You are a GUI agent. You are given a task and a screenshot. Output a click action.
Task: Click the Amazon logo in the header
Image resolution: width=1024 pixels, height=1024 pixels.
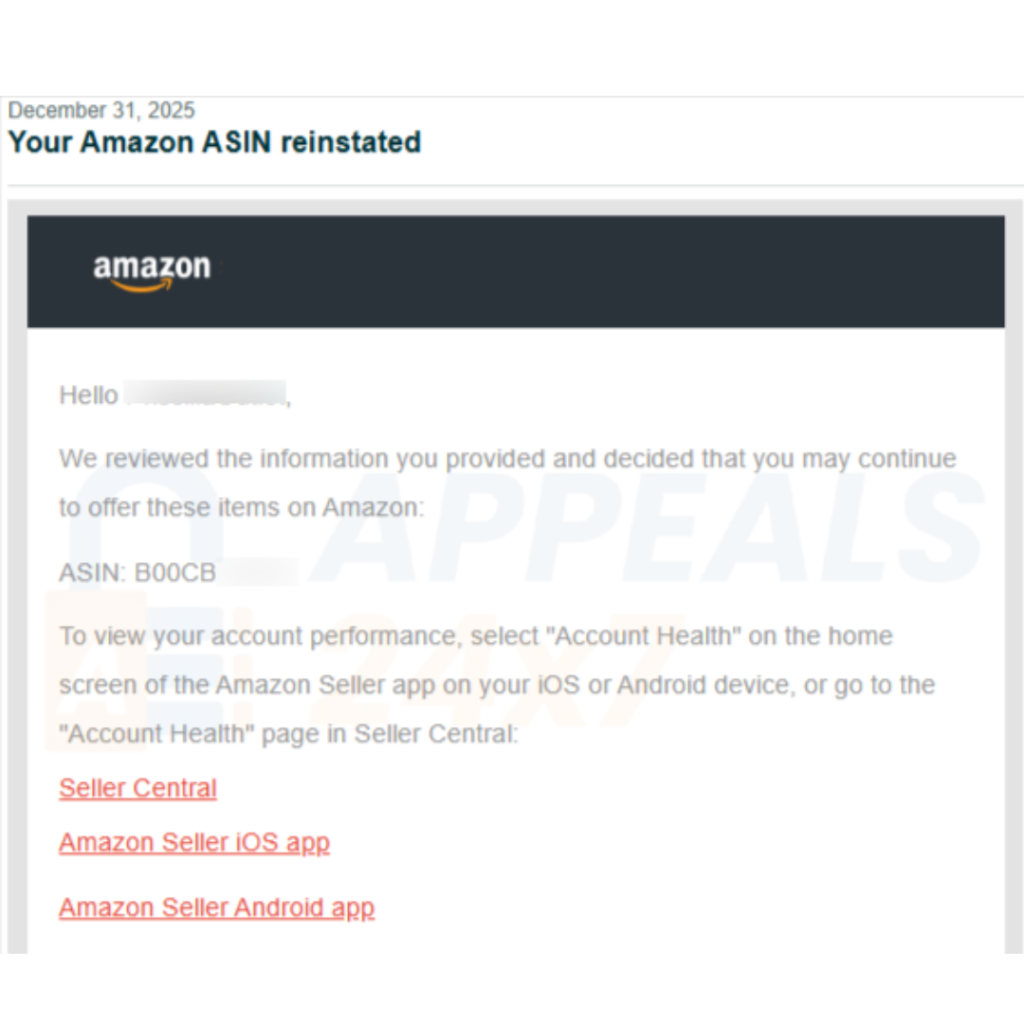click(x=152, y=271)
